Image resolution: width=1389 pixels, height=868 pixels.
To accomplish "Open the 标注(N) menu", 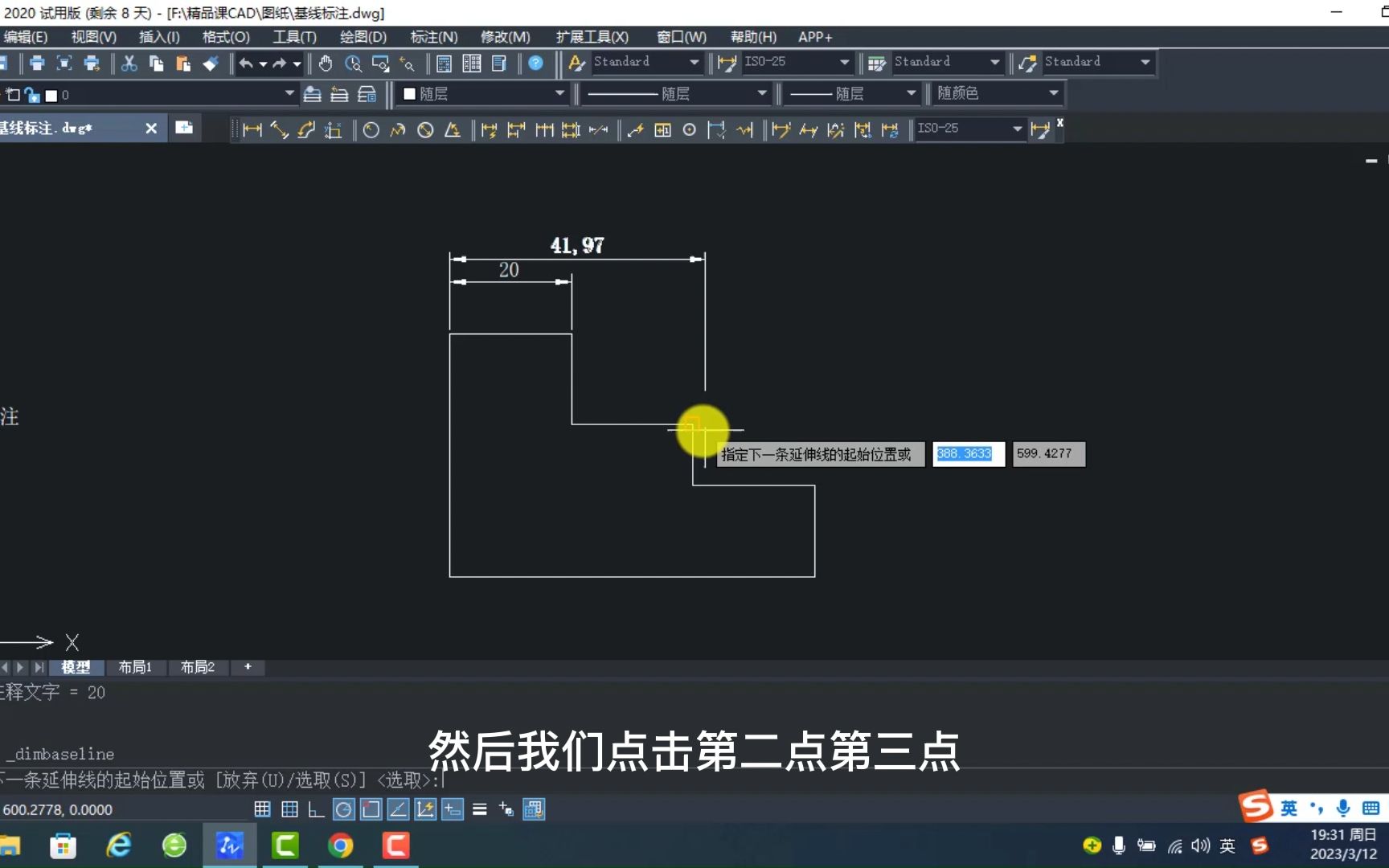I will 433,37.
